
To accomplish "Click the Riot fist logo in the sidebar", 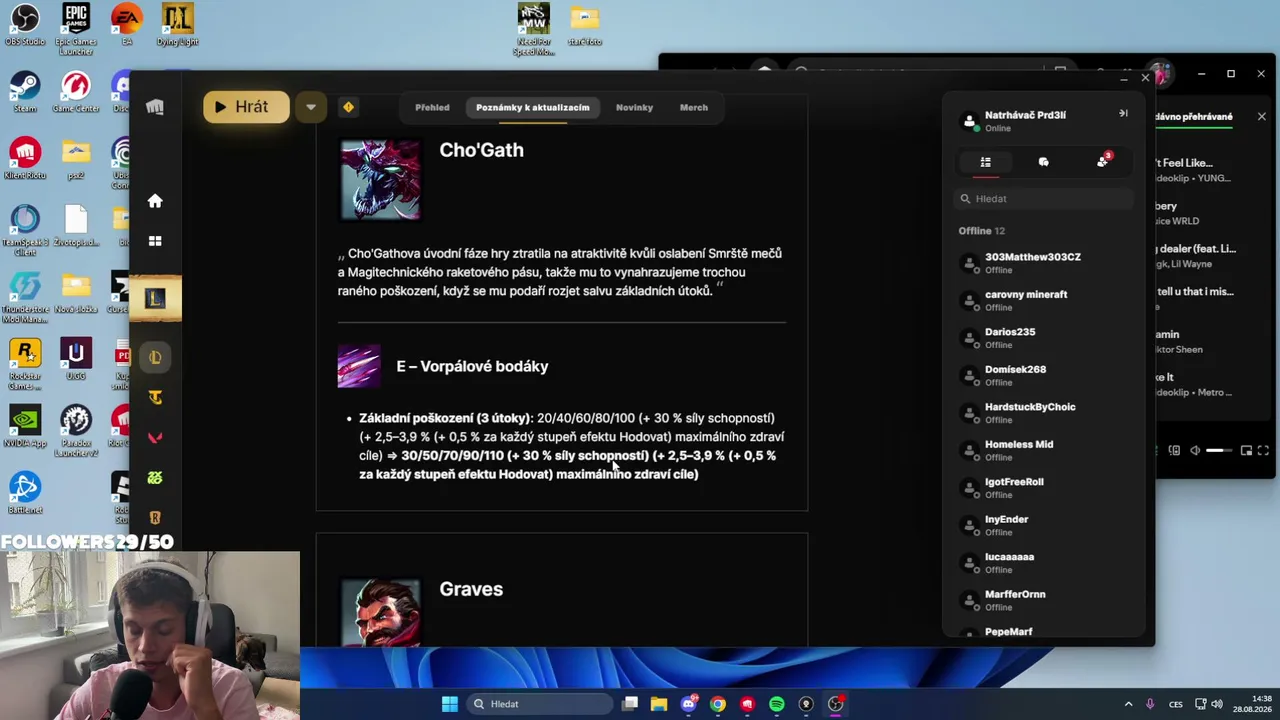I will (x=155, y=107).
